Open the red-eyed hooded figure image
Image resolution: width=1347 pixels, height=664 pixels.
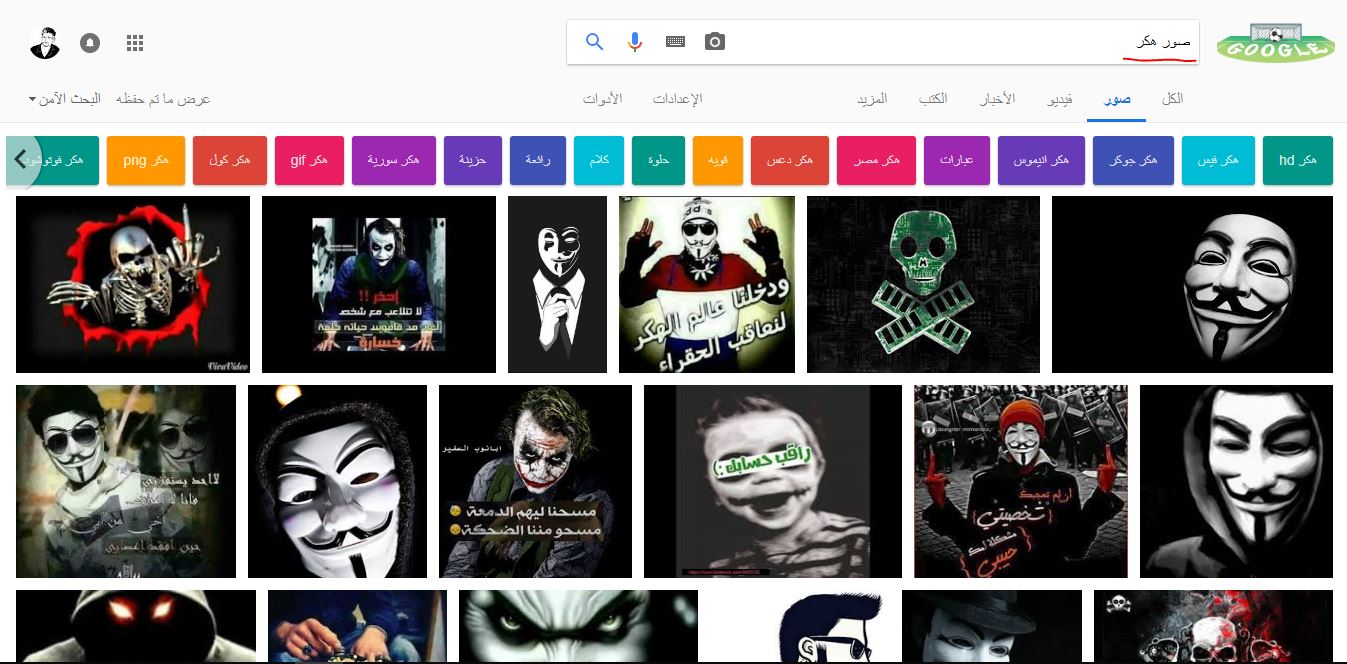coord(136,626)
